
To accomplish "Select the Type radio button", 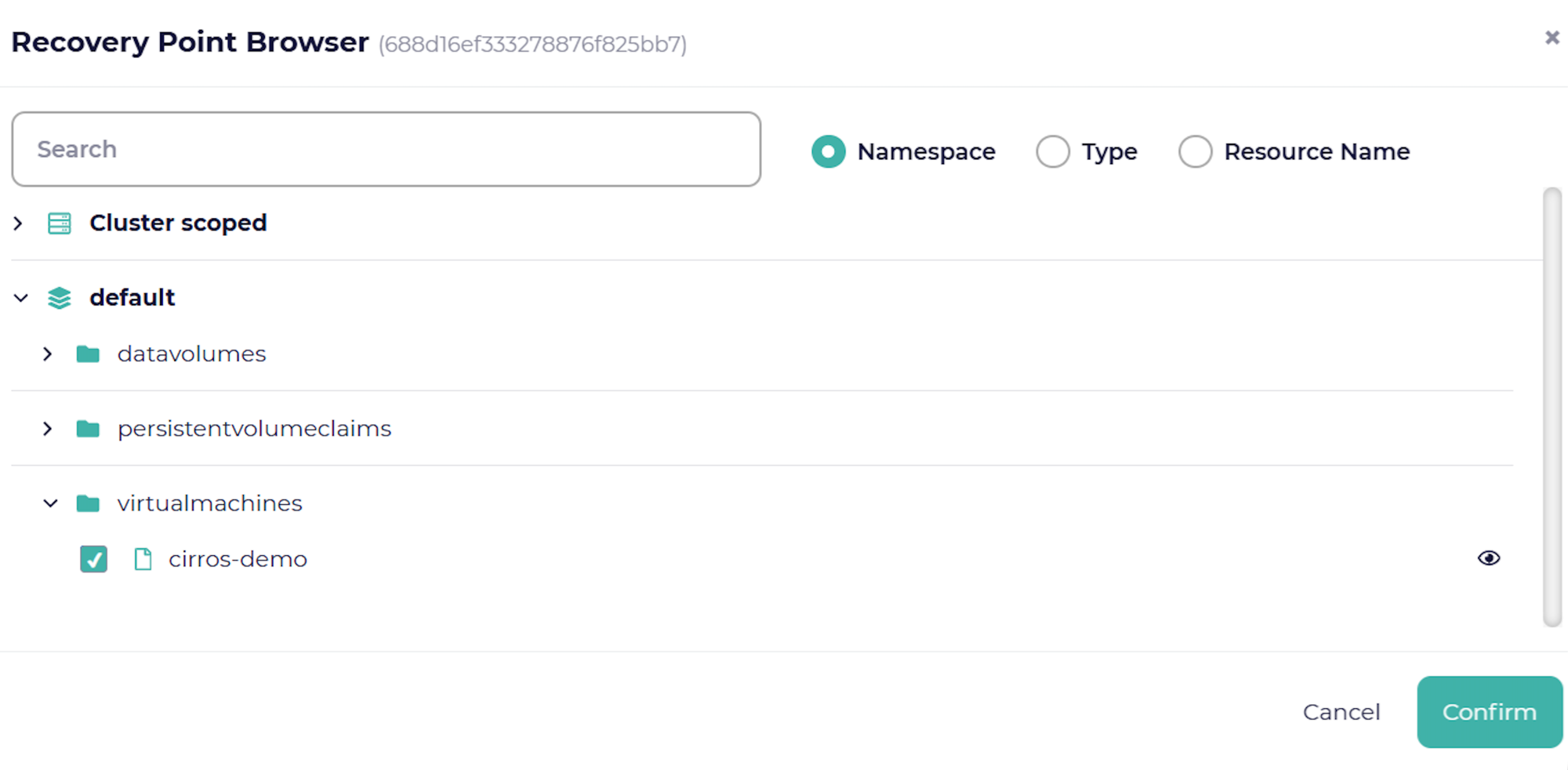I will tap(1052, 151).
